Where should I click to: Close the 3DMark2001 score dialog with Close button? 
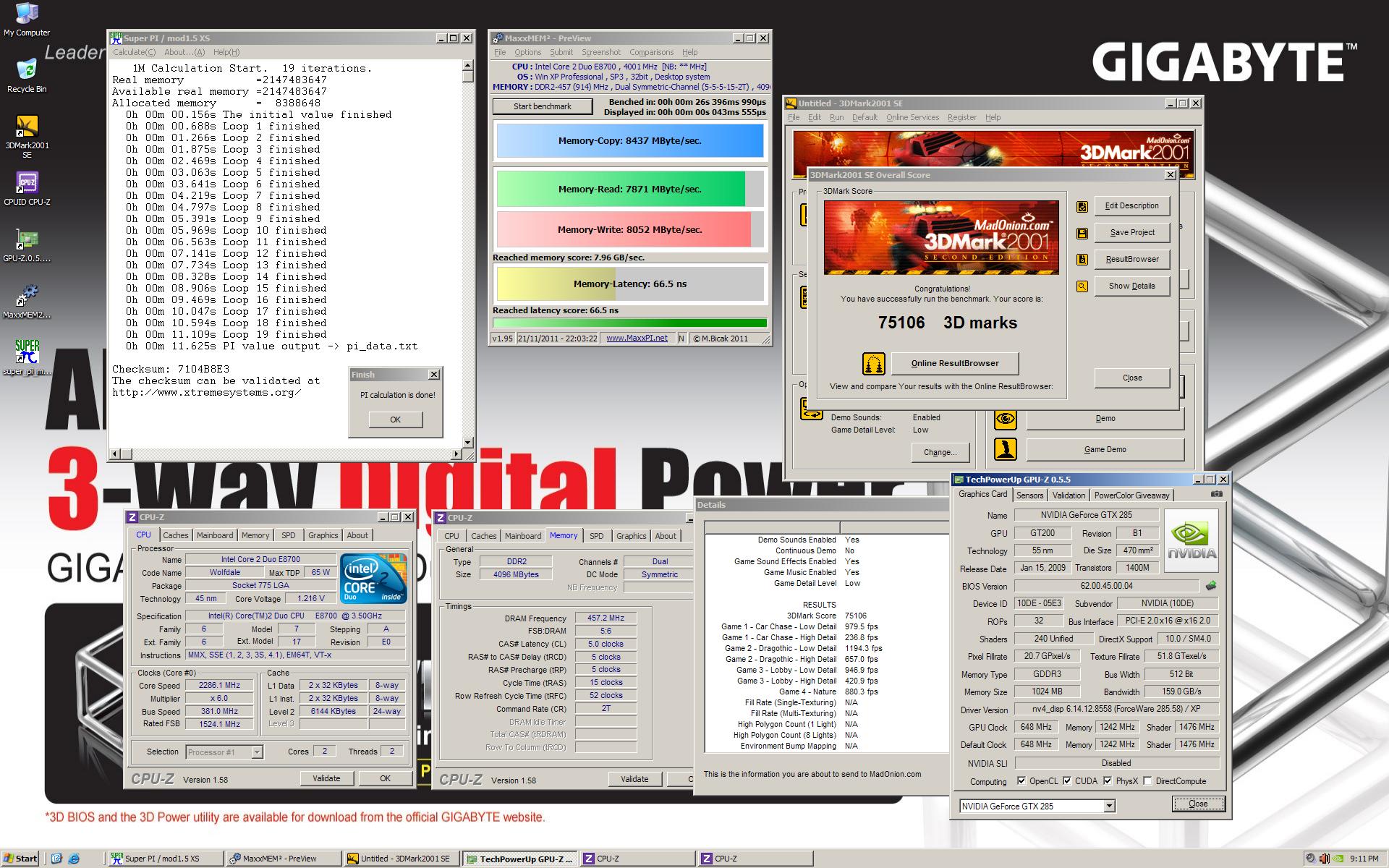(x=1132, y=378)
